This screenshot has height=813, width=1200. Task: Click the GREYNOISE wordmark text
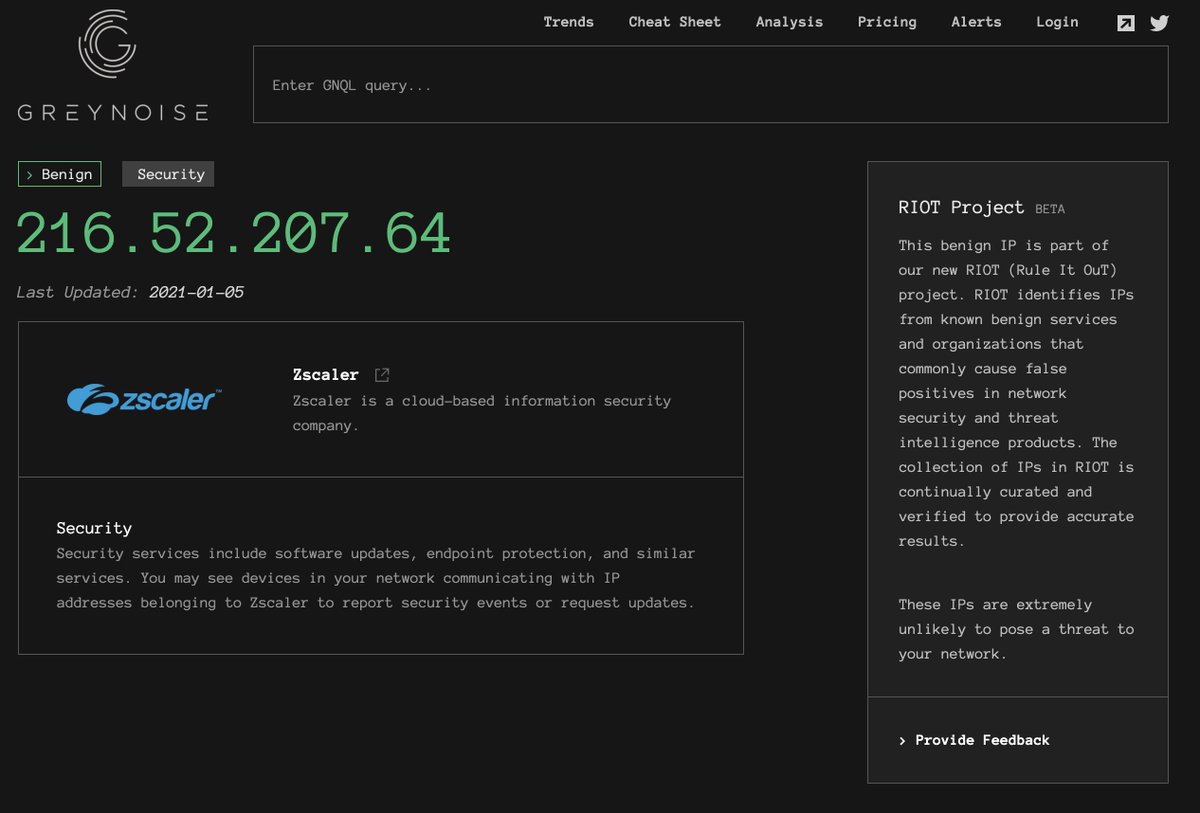pyautogui.click(x=113, y=112)
